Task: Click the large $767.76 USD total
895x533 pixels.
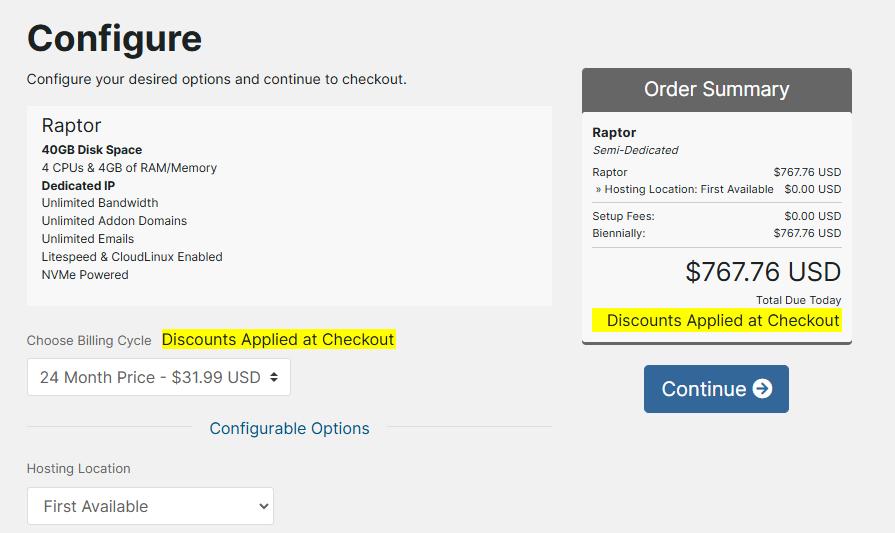Action: (763, 271)
